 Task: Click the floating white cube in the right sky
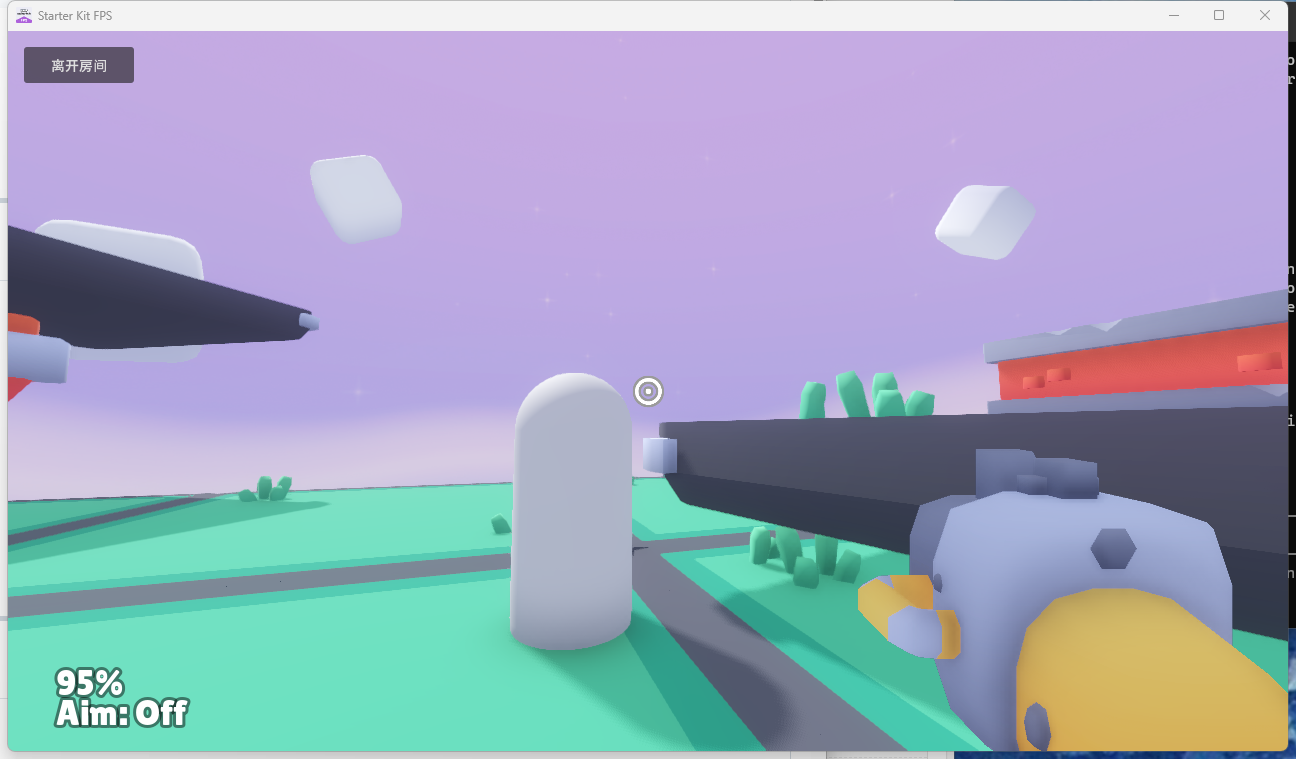click(x=985, y=220)
